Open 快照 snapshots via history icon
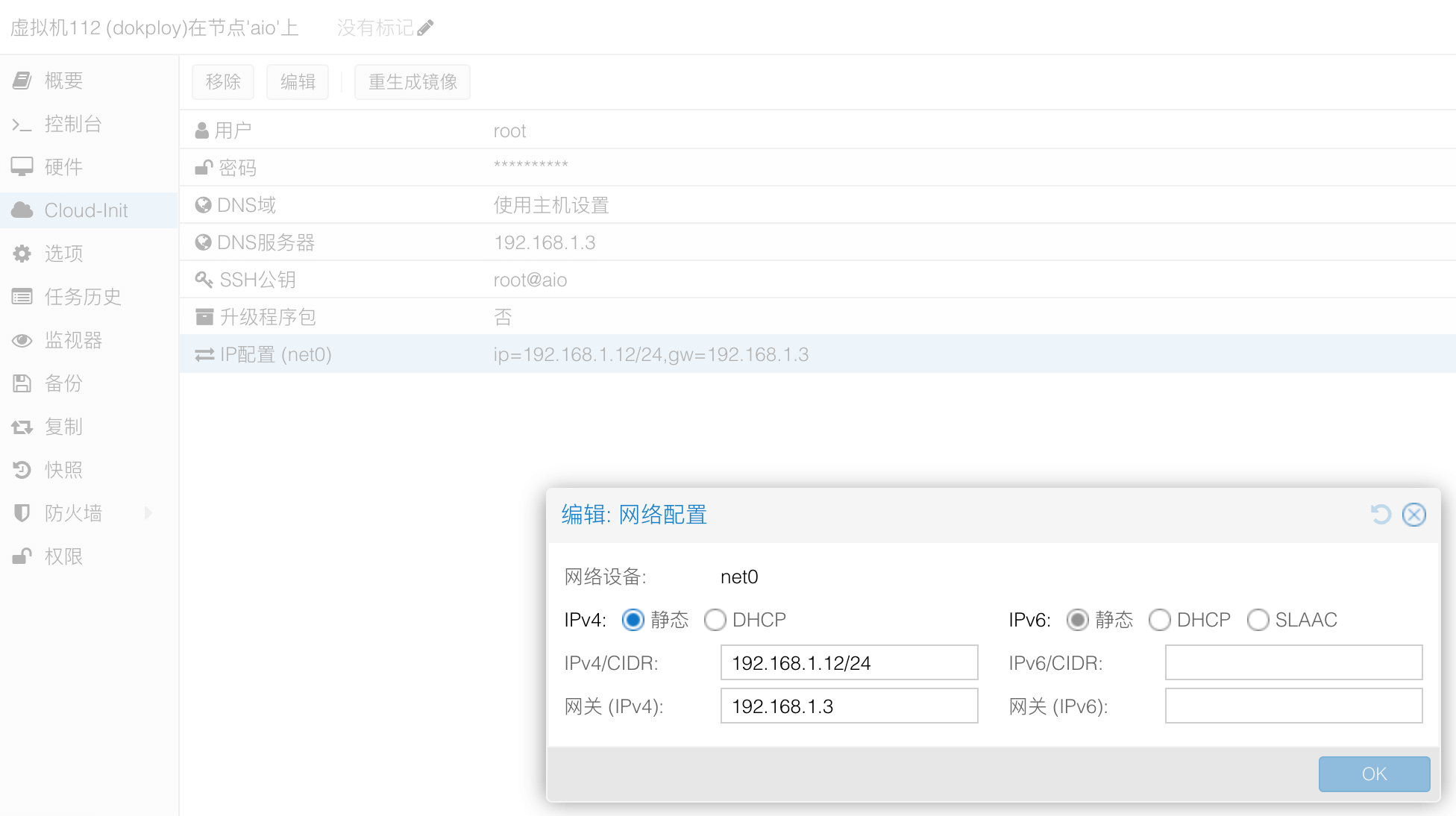 tap(22, 470)
